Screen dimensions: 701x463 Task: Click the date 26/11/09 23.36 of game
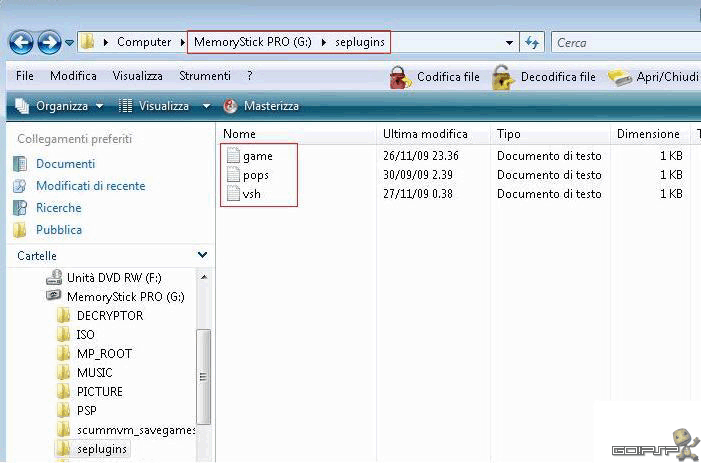421,156
